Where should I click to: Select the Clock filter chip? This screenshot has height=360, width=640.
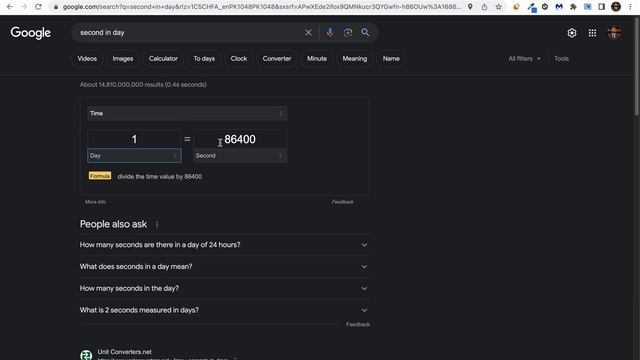[x=238, y=59]
